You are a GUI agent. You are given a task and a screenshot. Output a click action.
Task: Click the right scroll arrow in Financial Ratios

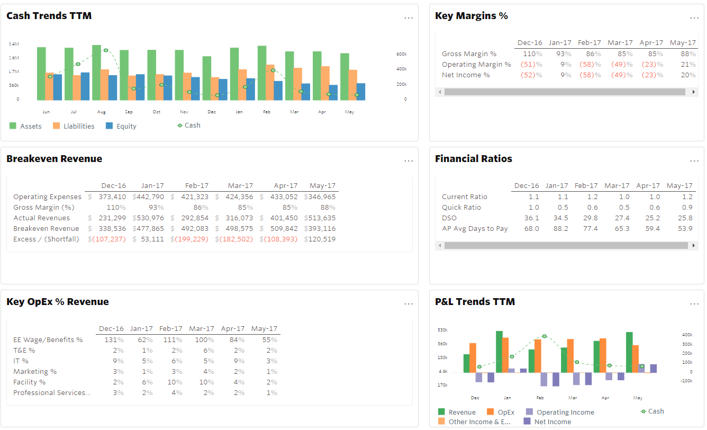(x=693, y=246)
